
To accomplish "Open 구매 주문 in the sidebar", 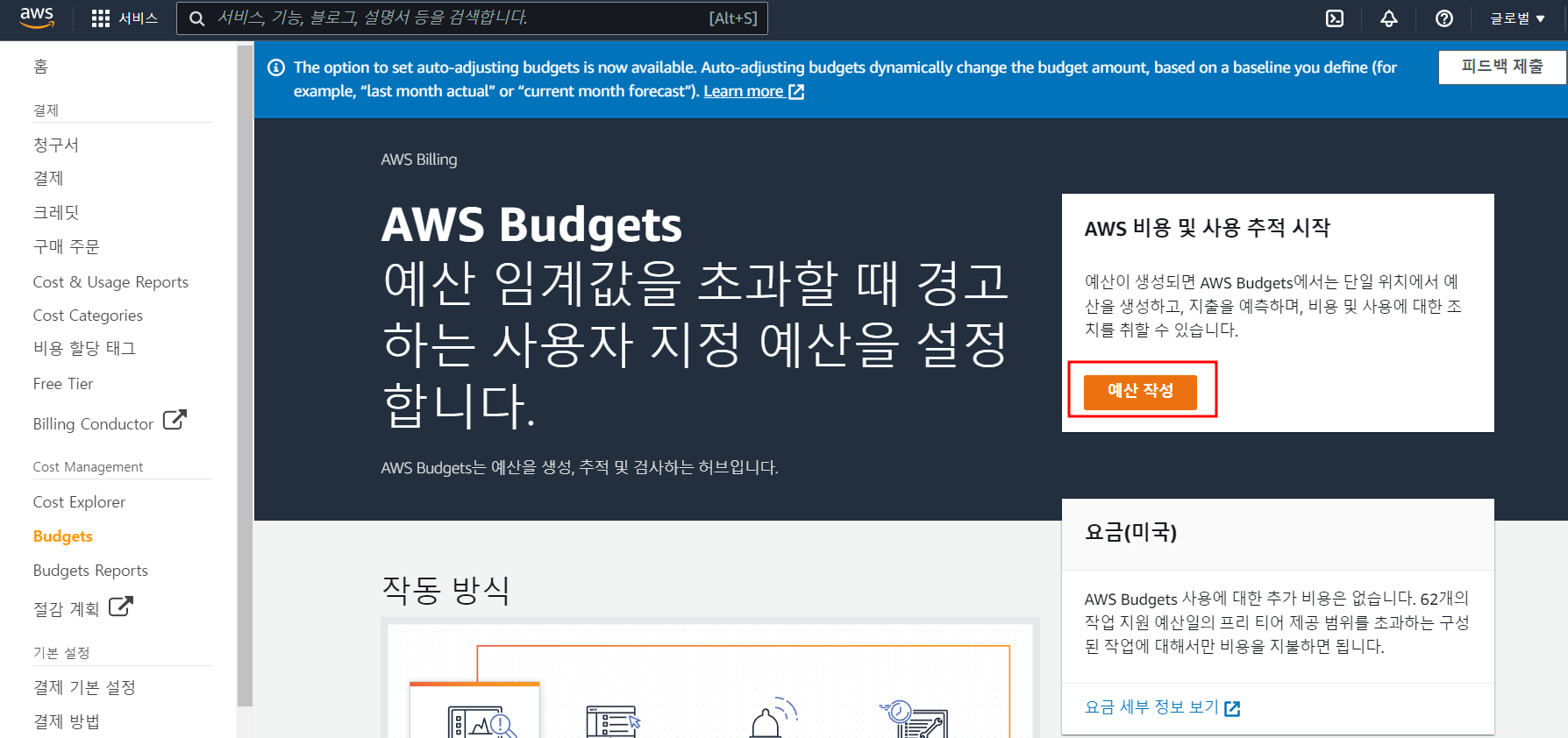I will (66, 246).
